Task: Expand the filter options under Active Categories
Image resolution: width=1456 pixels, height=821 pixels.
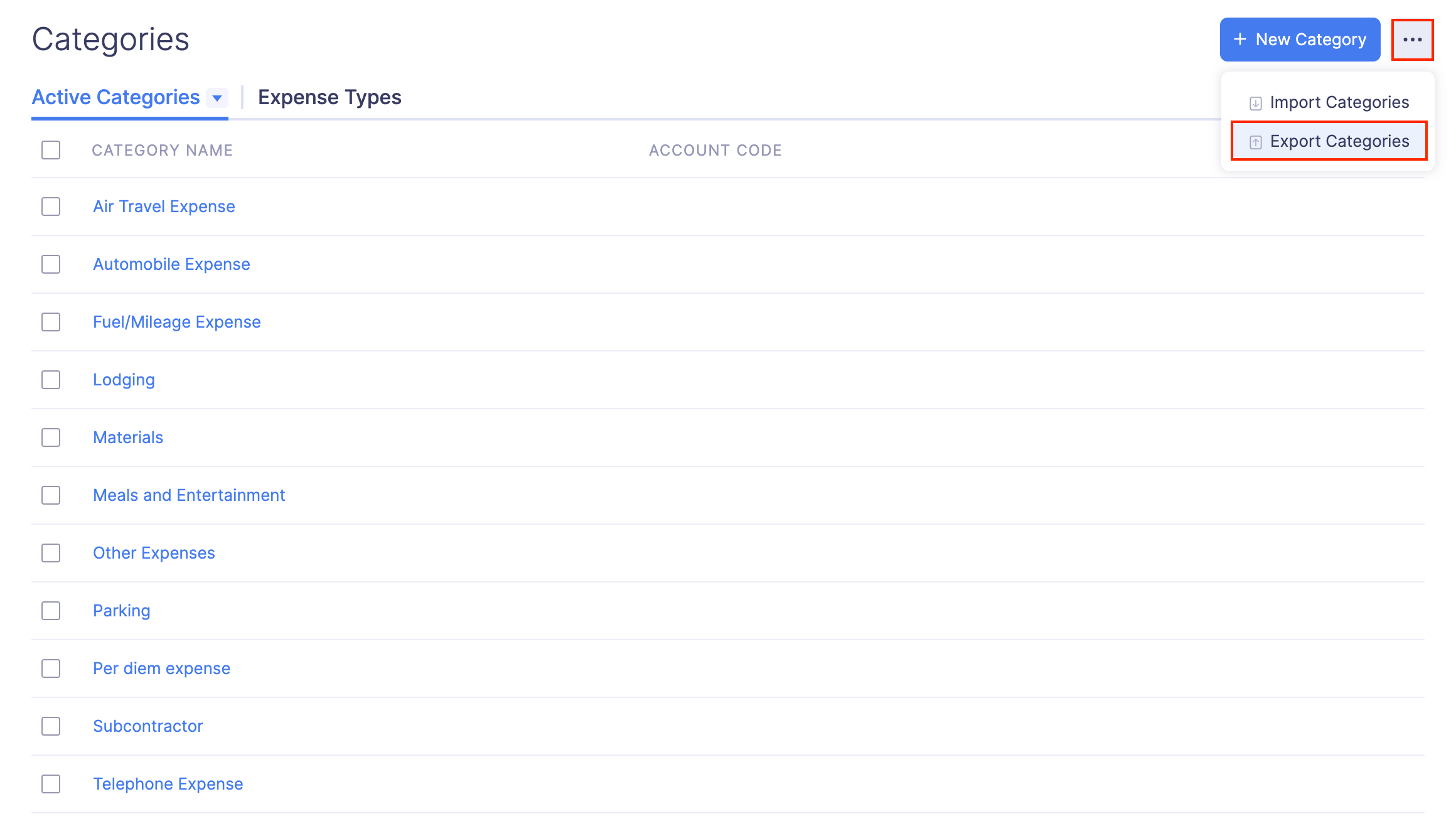Action: click(218, 98)
